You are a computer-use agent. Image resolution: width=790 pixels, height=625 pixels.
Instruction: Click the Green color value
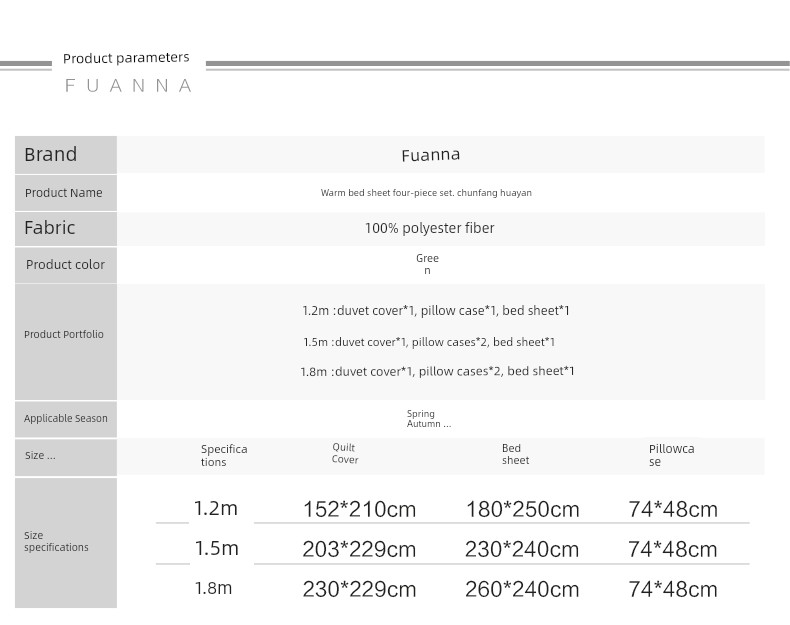click(x=427, y=264)
